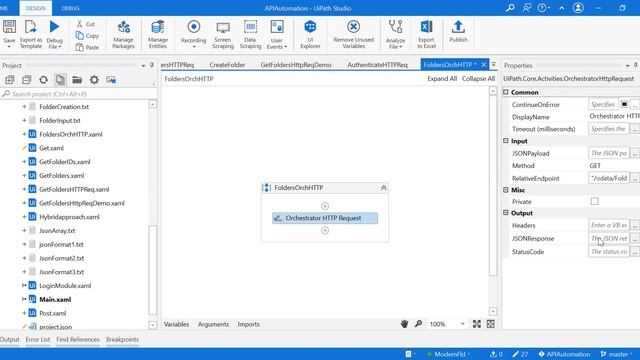640x360 pixels.
Task: Open the document tabs overflow dropdown
Action: coord(493,64)
